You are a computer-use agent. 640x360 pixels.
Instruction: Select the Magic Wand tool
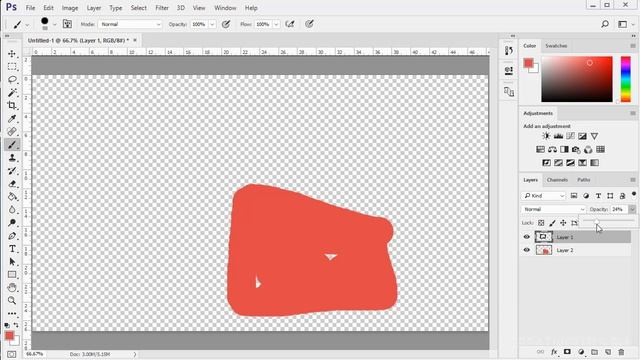coord(12,93)
